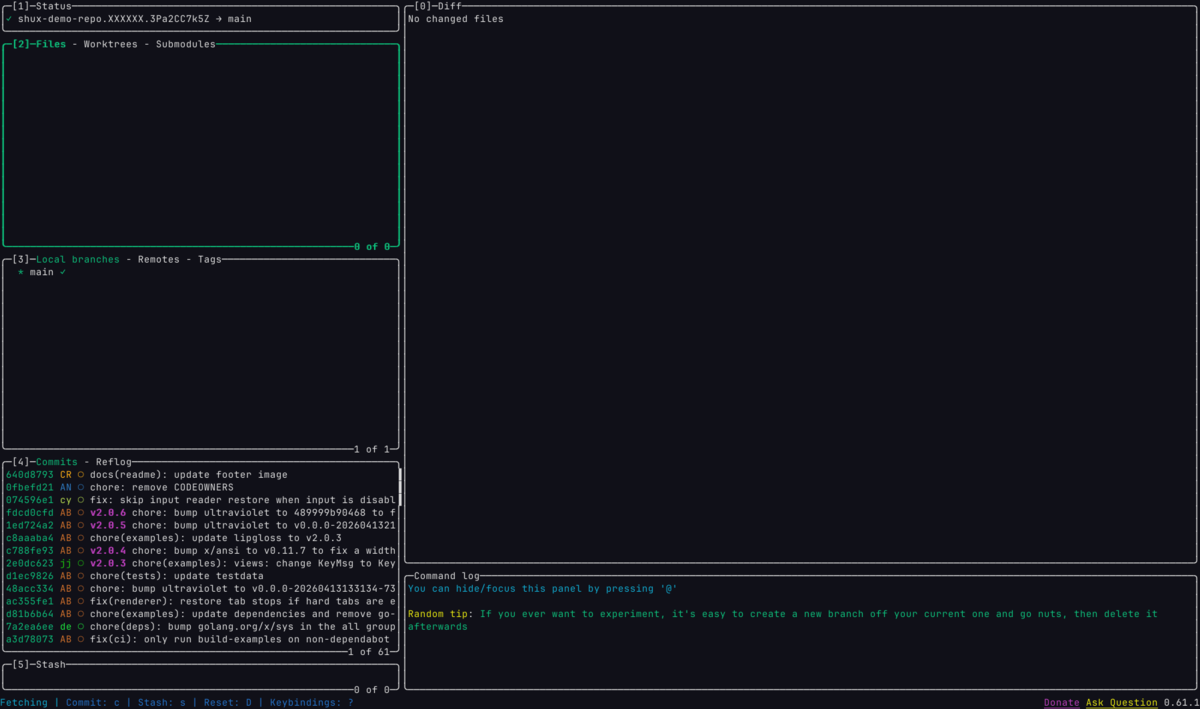Open the Ask Question link

pos(1122,703)
